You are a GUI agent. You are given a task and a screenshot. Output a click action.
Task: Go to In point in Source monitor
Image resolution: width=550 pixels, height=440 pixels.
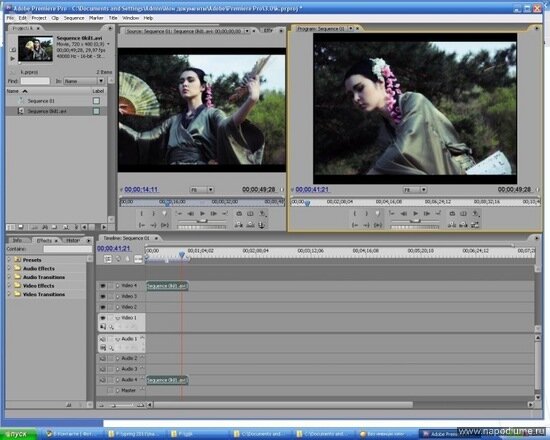click(142, 225)
